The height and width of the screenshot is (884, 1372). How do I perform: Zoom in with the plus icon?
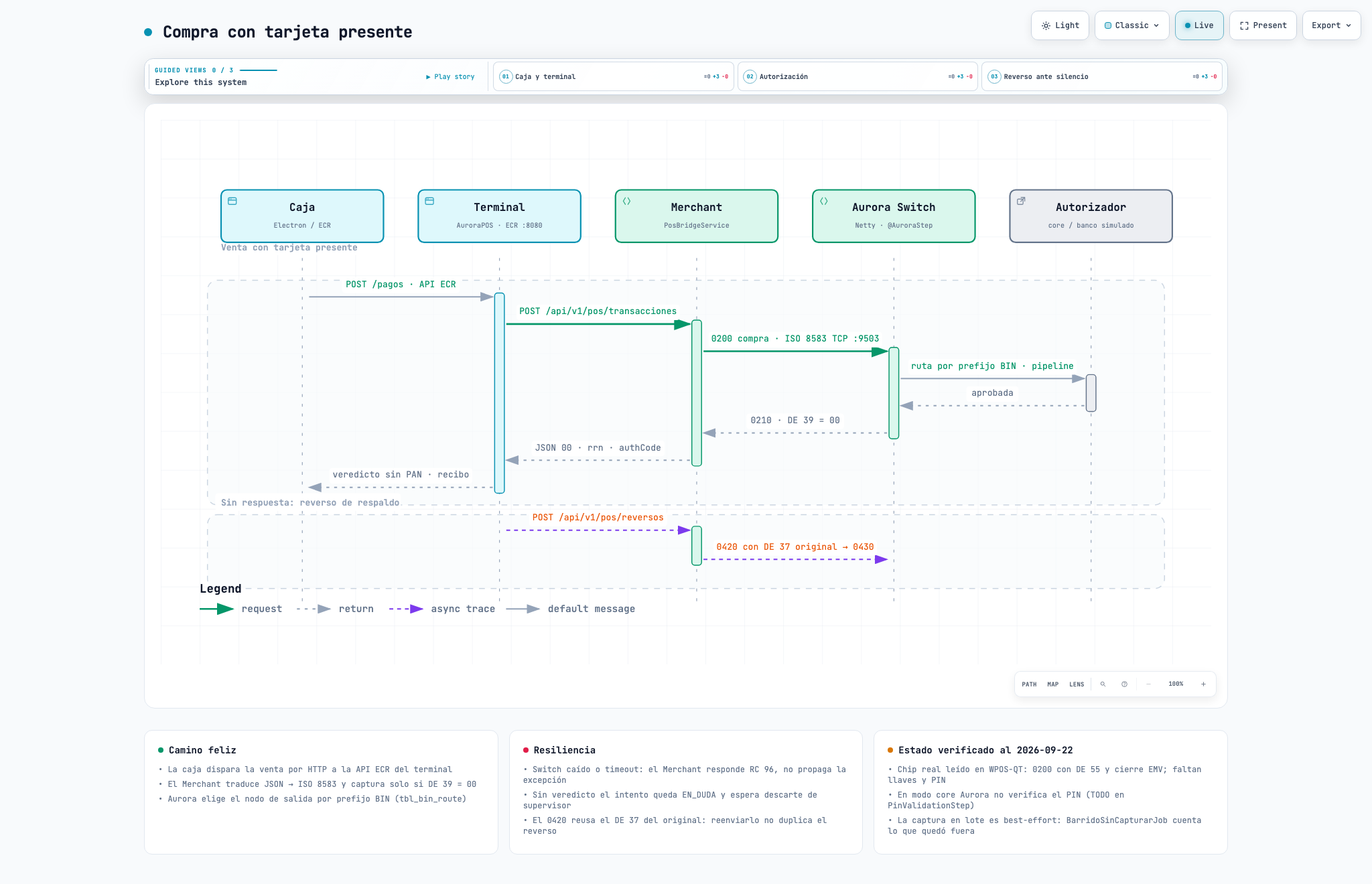click(1203, 684)
